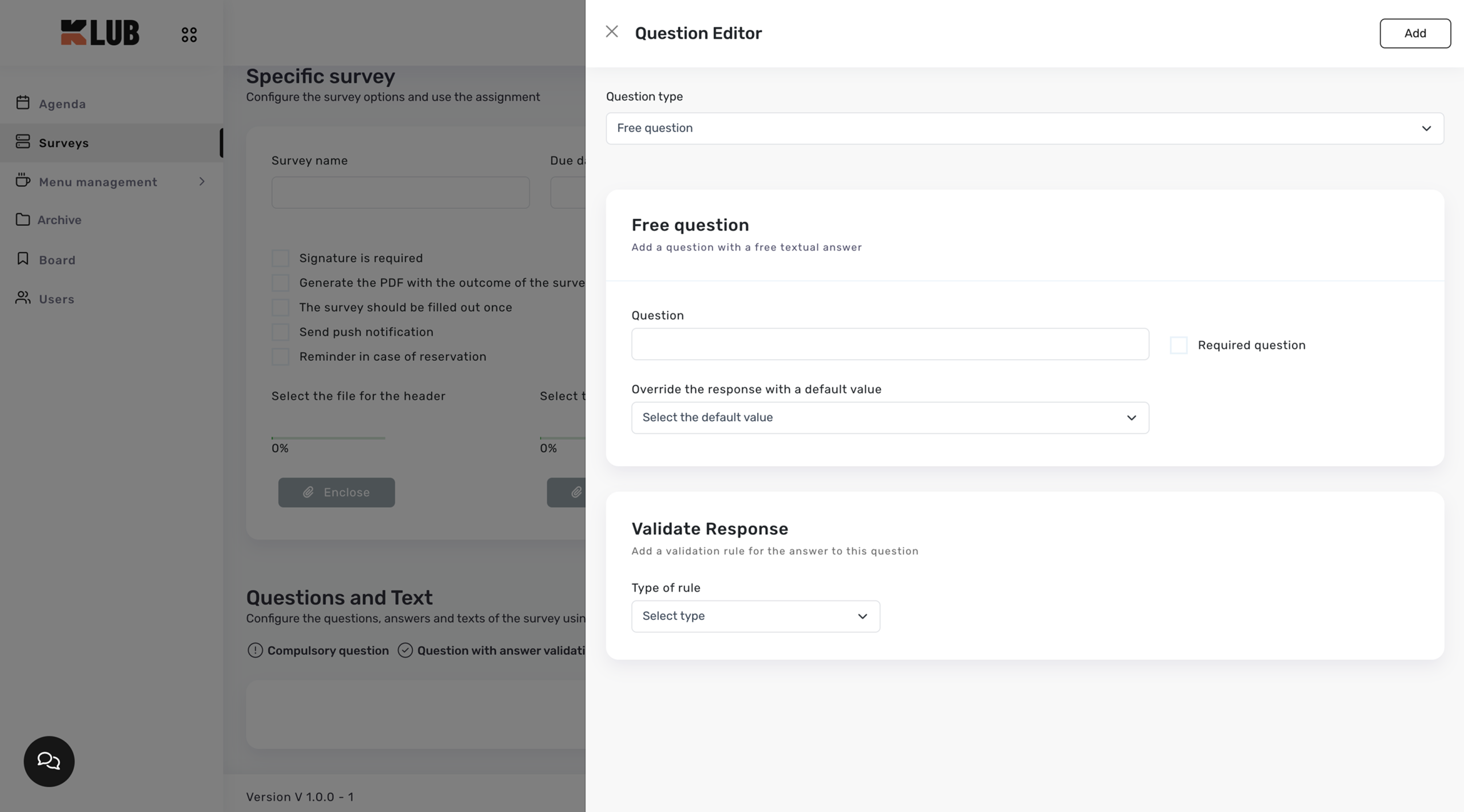Go to Board in sidebar
This screenshot has height=812, width=1464.
(x=57, y=260)
